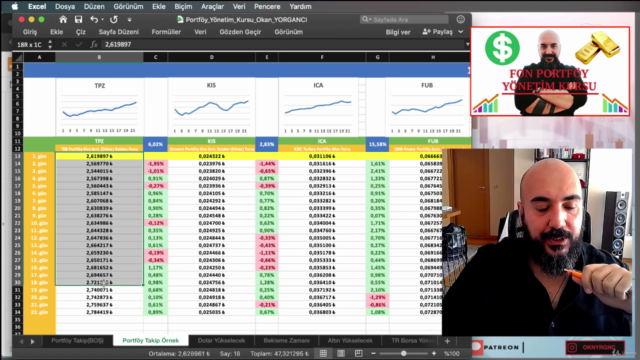640x360 pixels.
Task: Select the FUB line chart
Action: pyautogui.click(x=427, y=108)
